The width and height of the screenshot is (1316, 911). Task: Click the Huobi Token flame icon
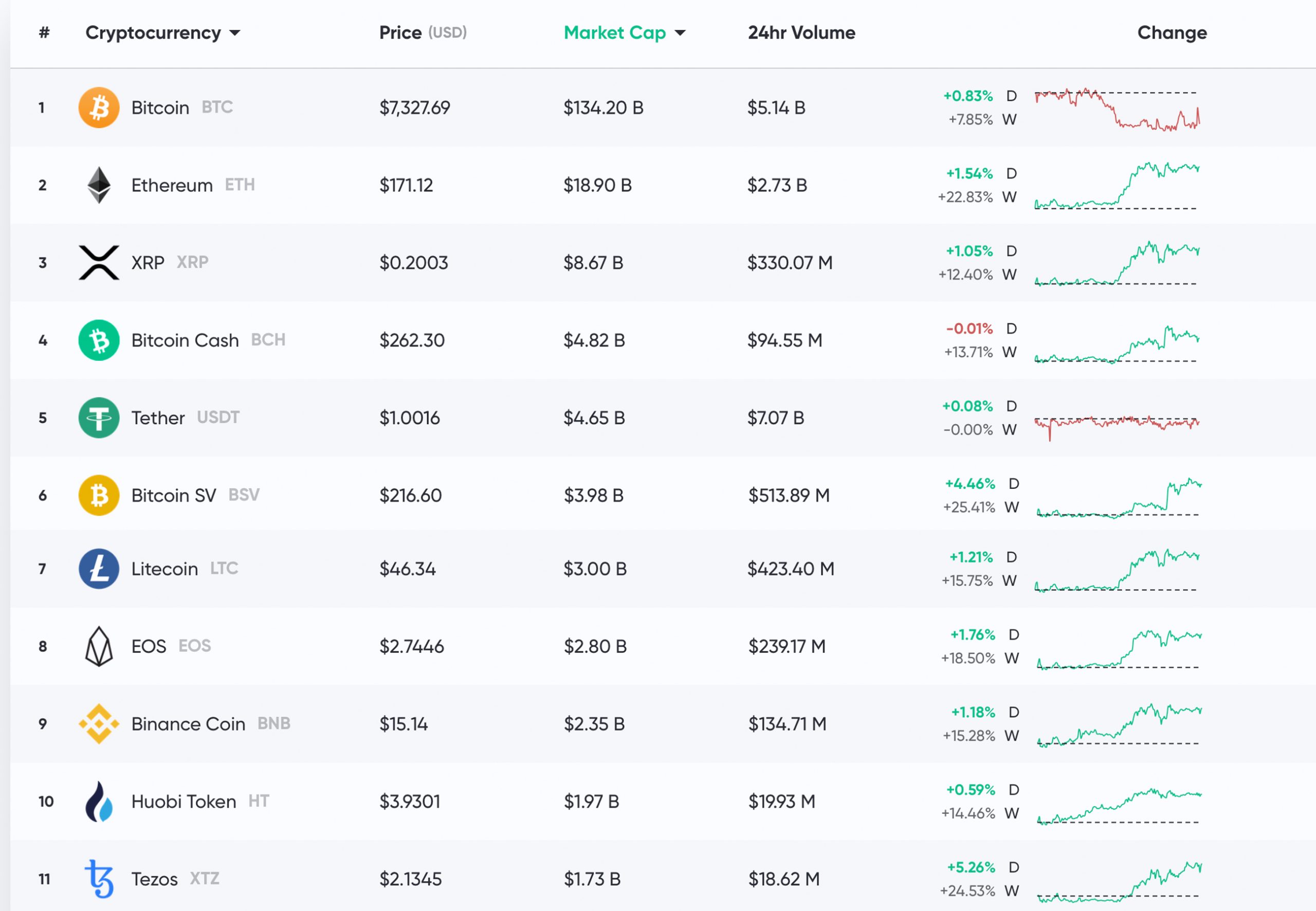click(99, 801)
